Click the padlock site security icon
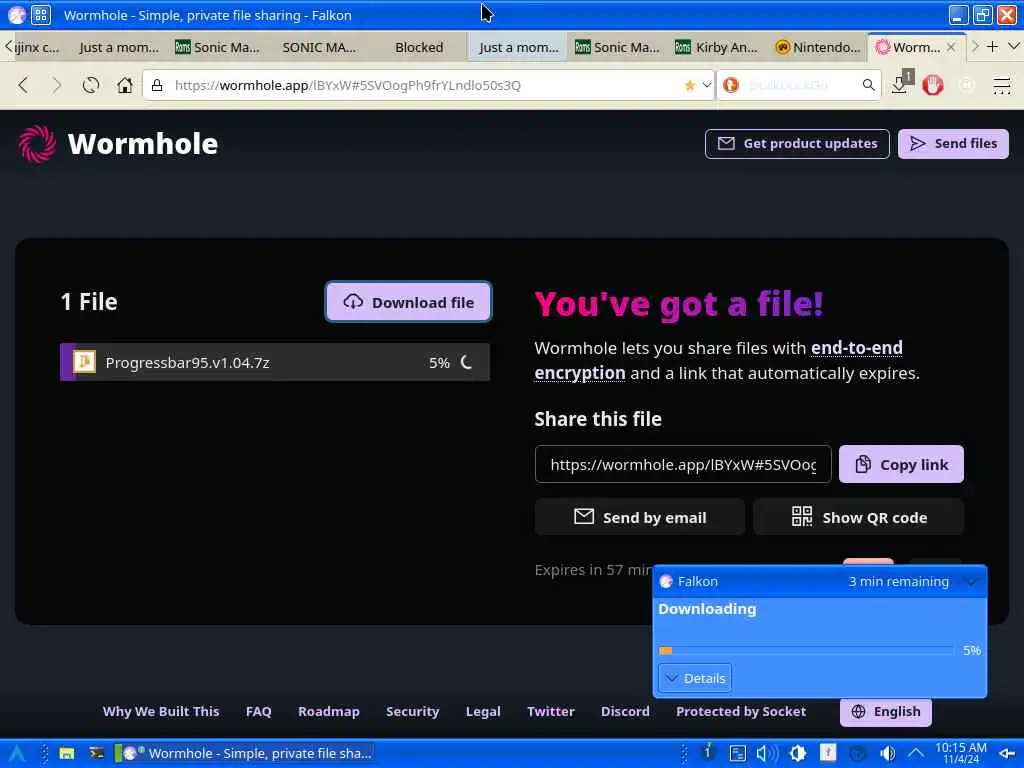Viewport: 1024px width, 768px height. (157, 85)
